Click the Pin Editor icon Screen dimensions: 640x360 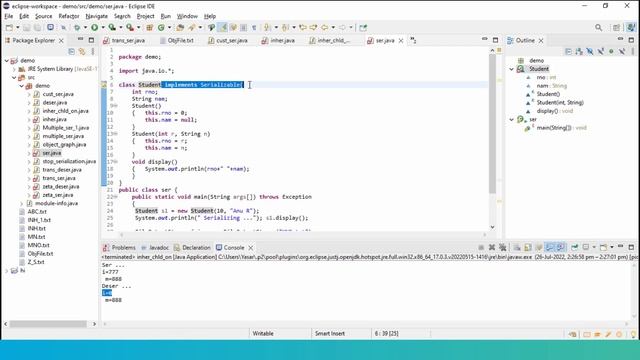point(363,27)
